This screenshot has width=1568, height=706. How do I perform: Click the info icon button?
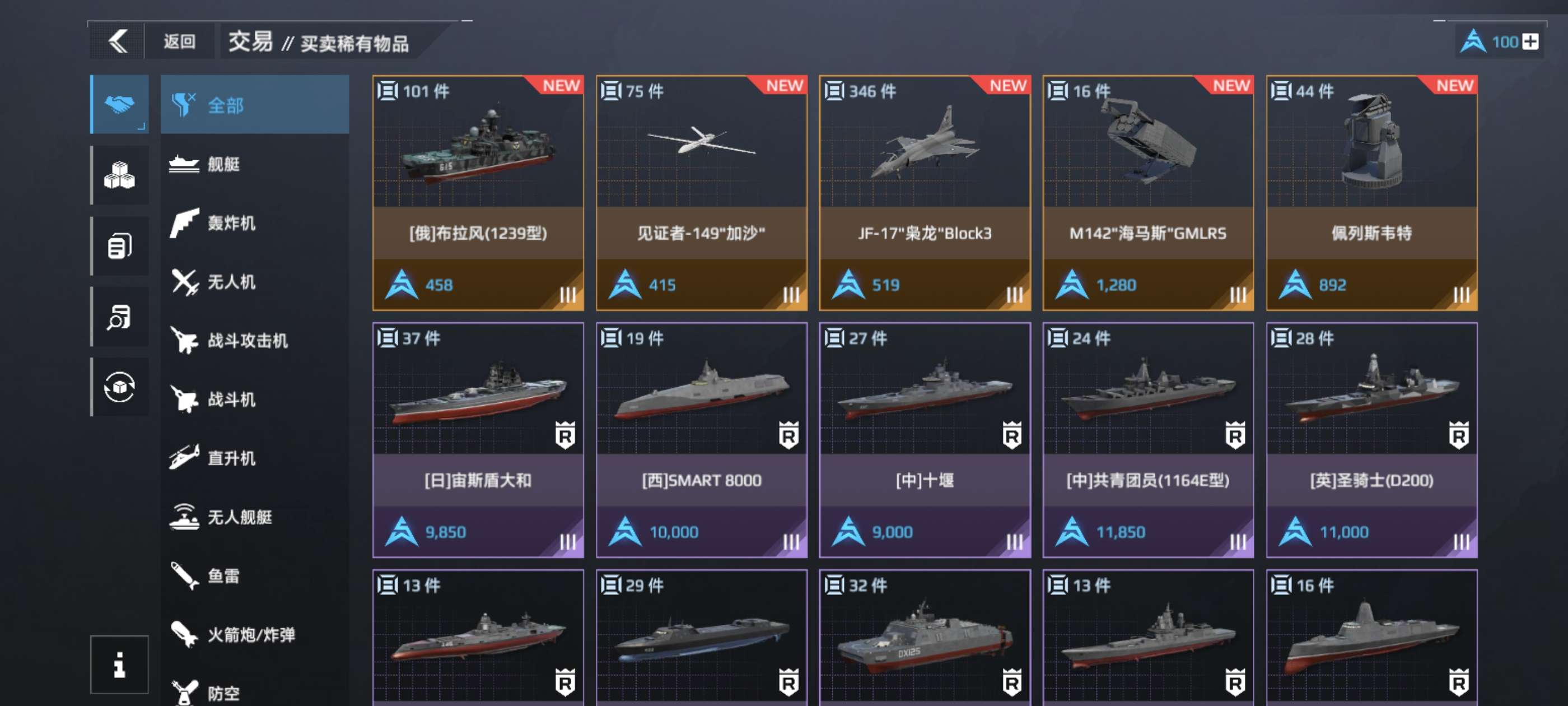coord(119,664)
